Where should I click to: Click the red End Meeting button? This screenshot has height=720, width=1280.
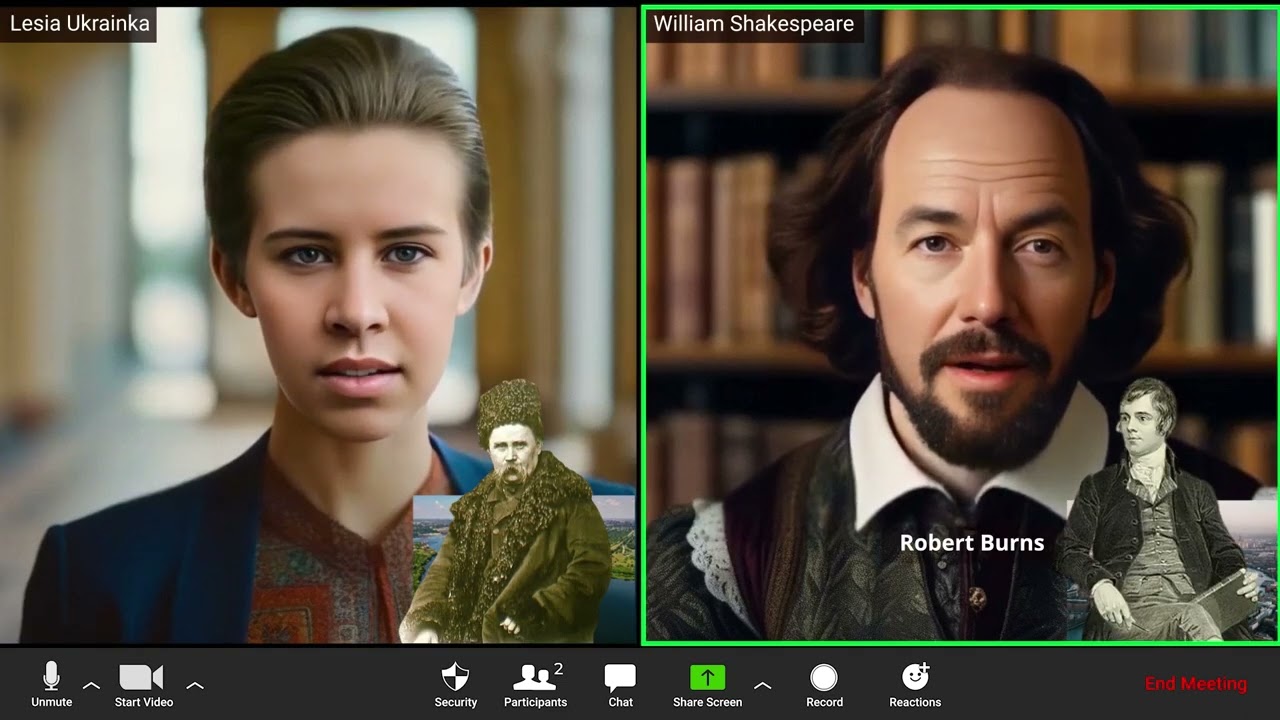click(x=1195, y=684)
